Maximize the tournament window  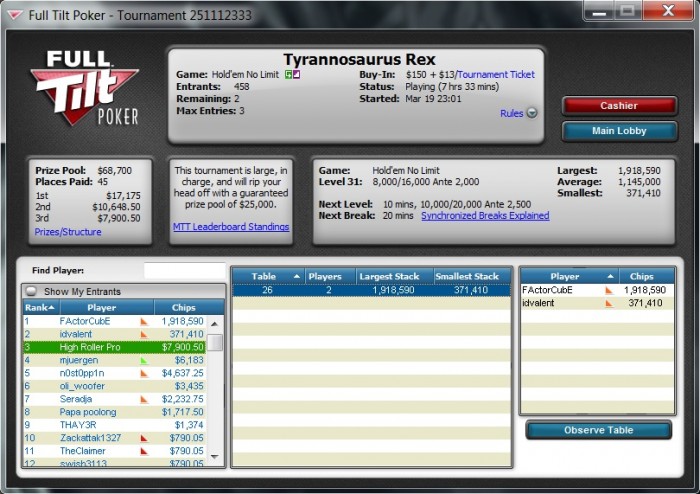pos(628,11)
